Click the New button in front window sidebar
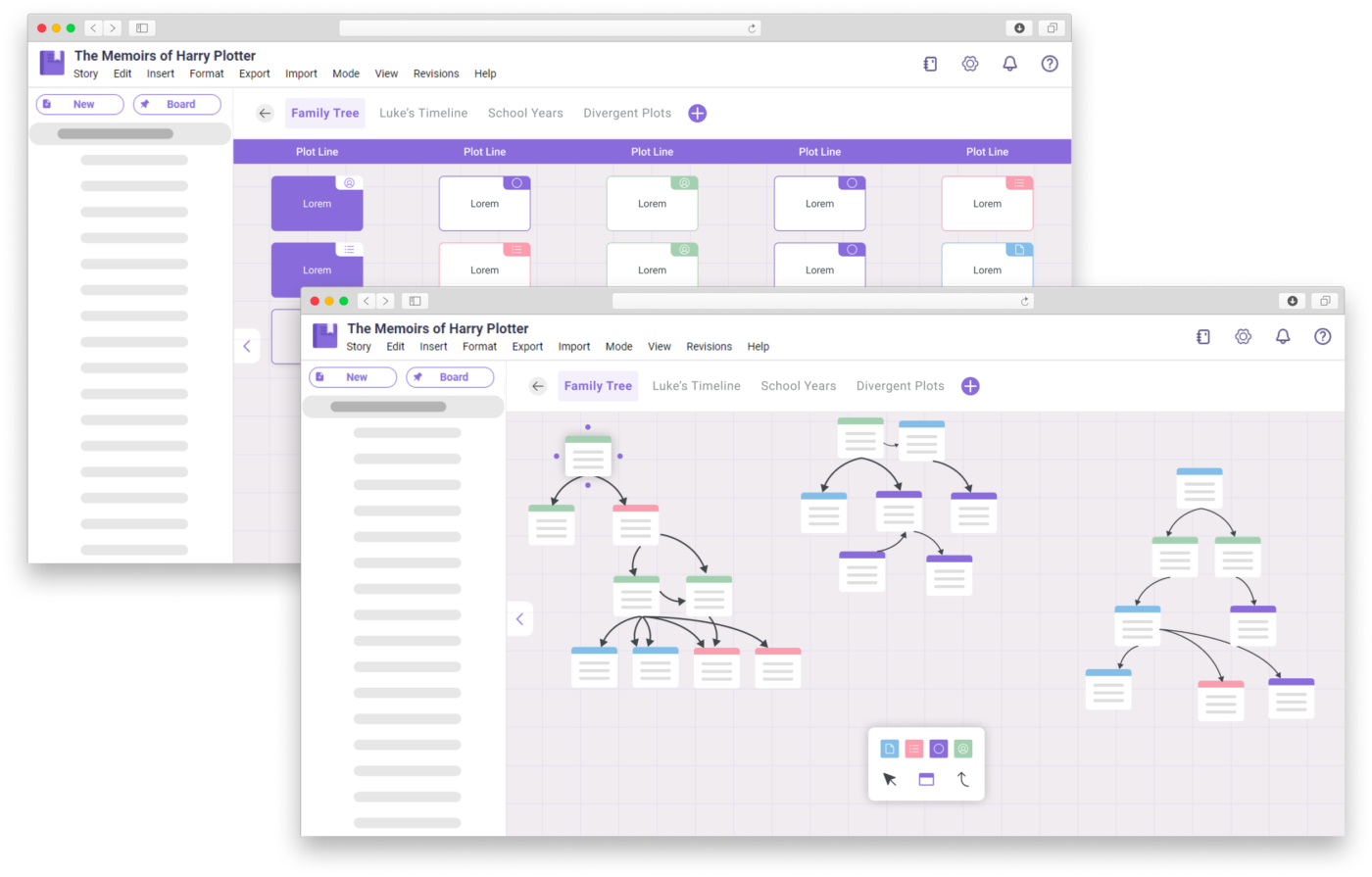The width and height of the screenshot is (1372, 877). pos(353,377)
